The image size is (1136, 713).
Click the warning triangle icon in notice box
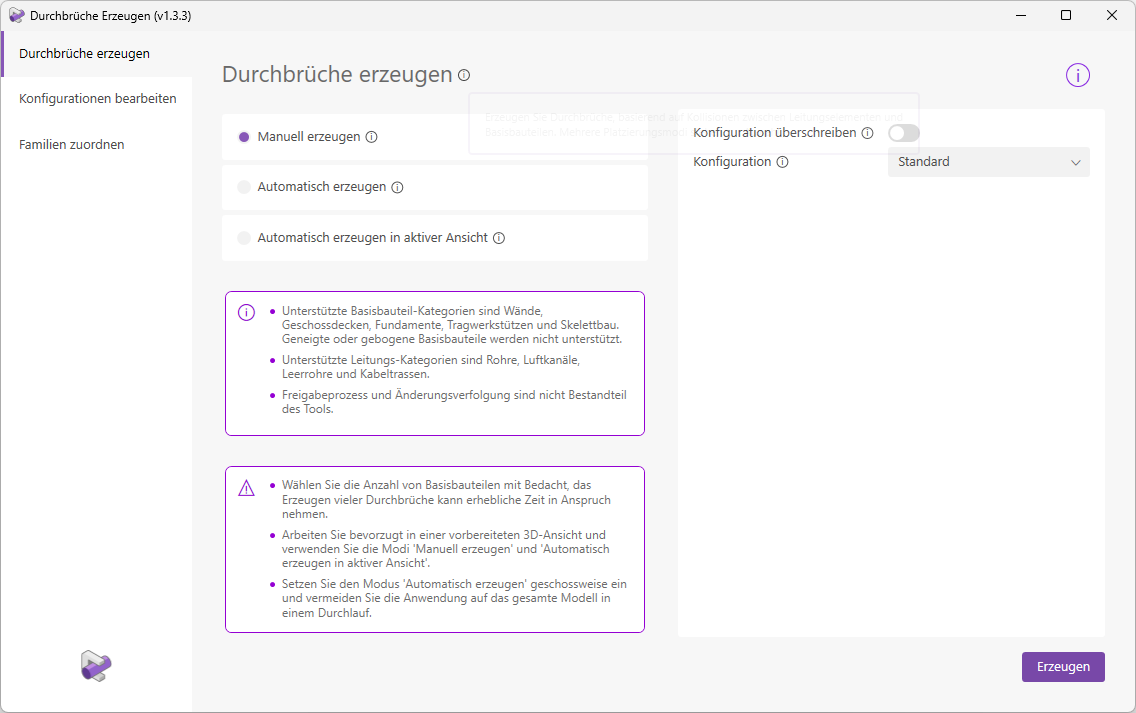(246, 488)
